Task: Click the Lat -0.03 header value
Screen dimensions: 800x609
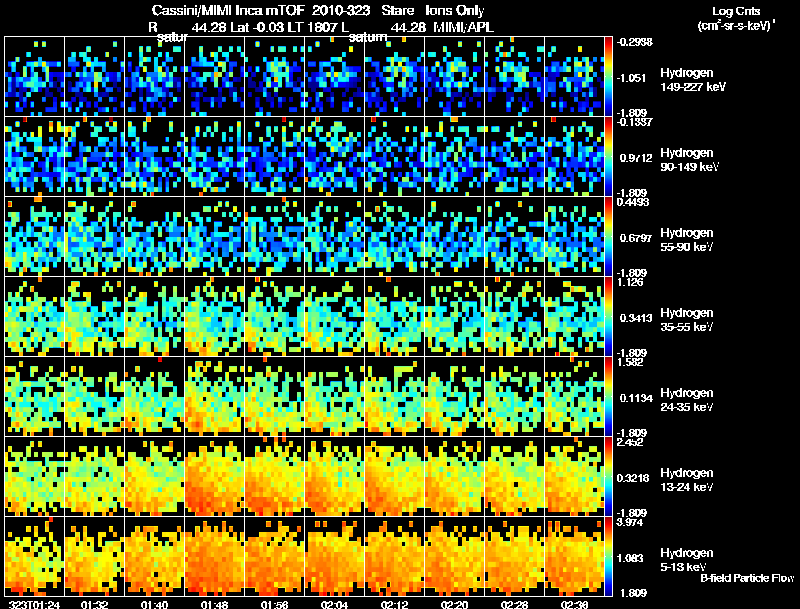Action: click(x=257, y=27)
